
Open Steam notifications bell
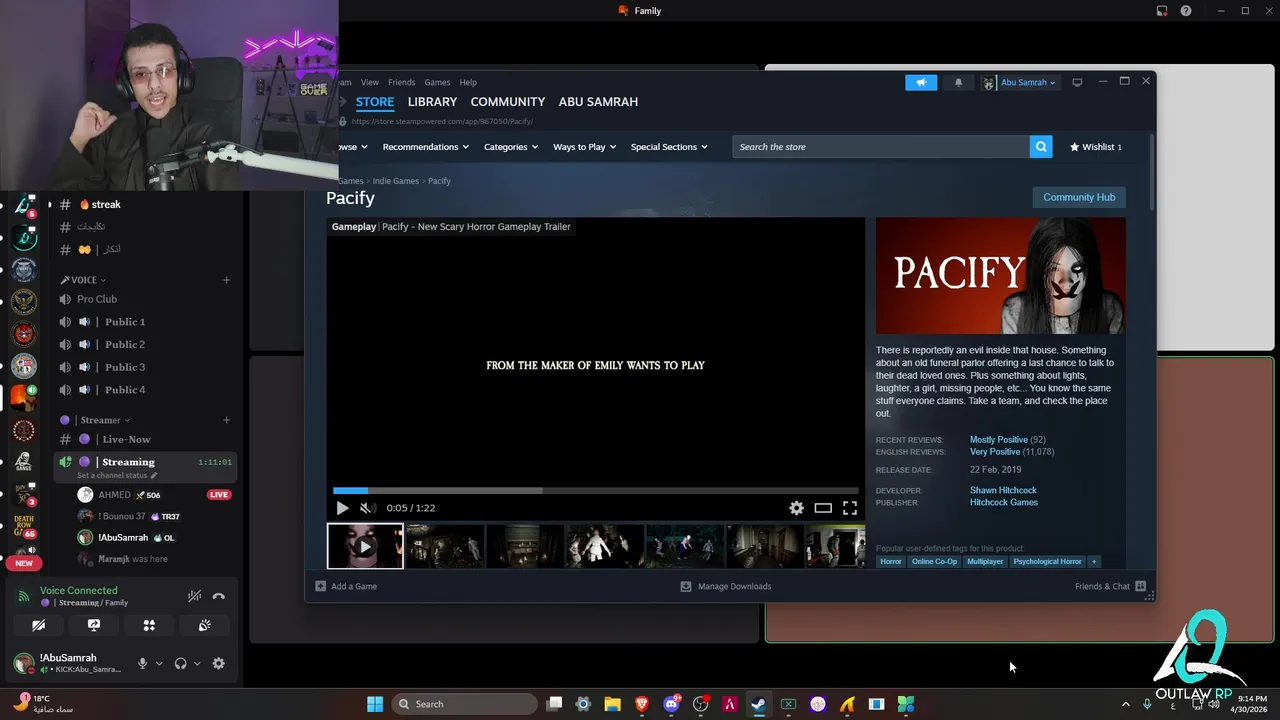(x=958, y=82)
